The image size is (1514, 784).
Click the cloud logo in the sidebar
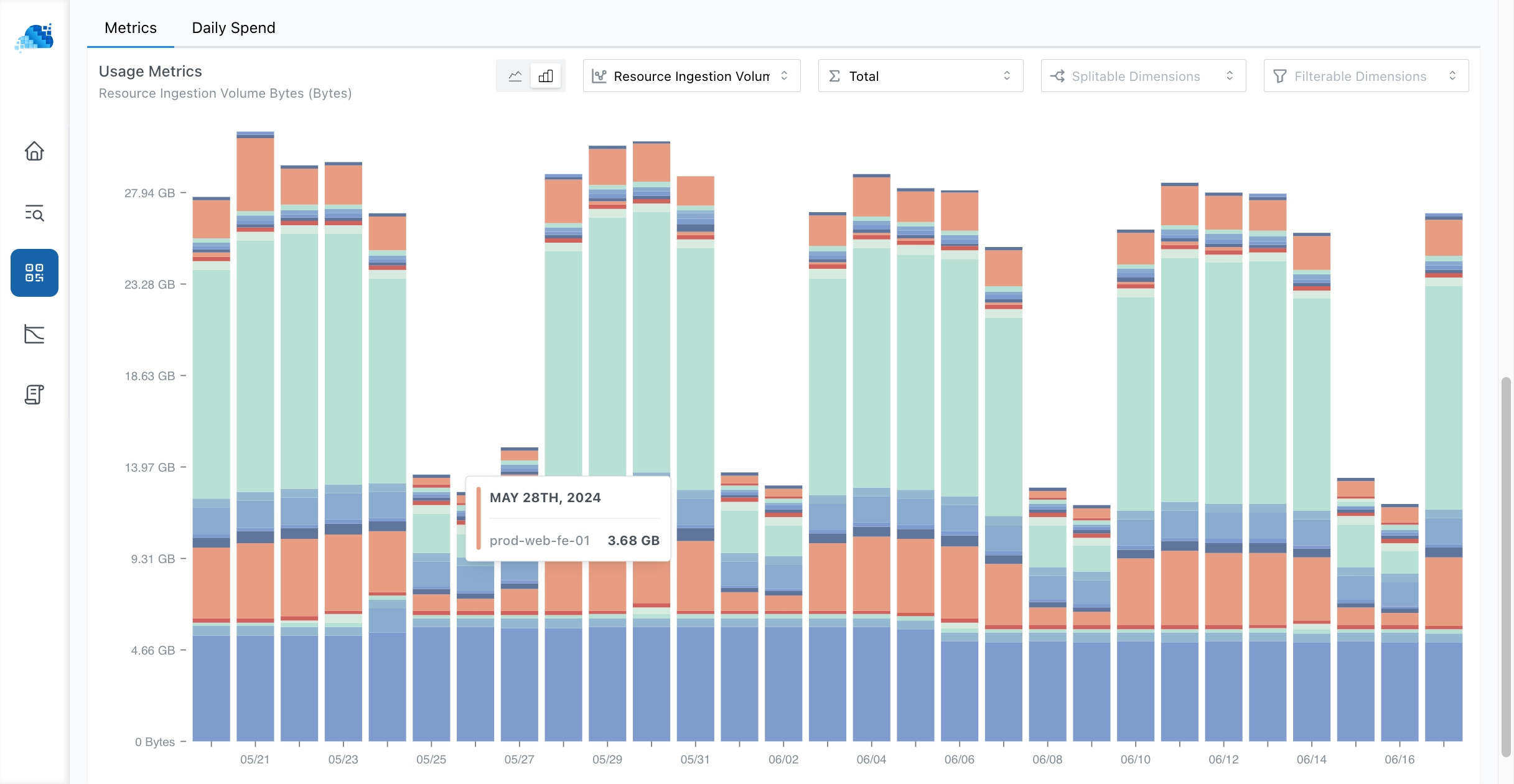point(34,37)
